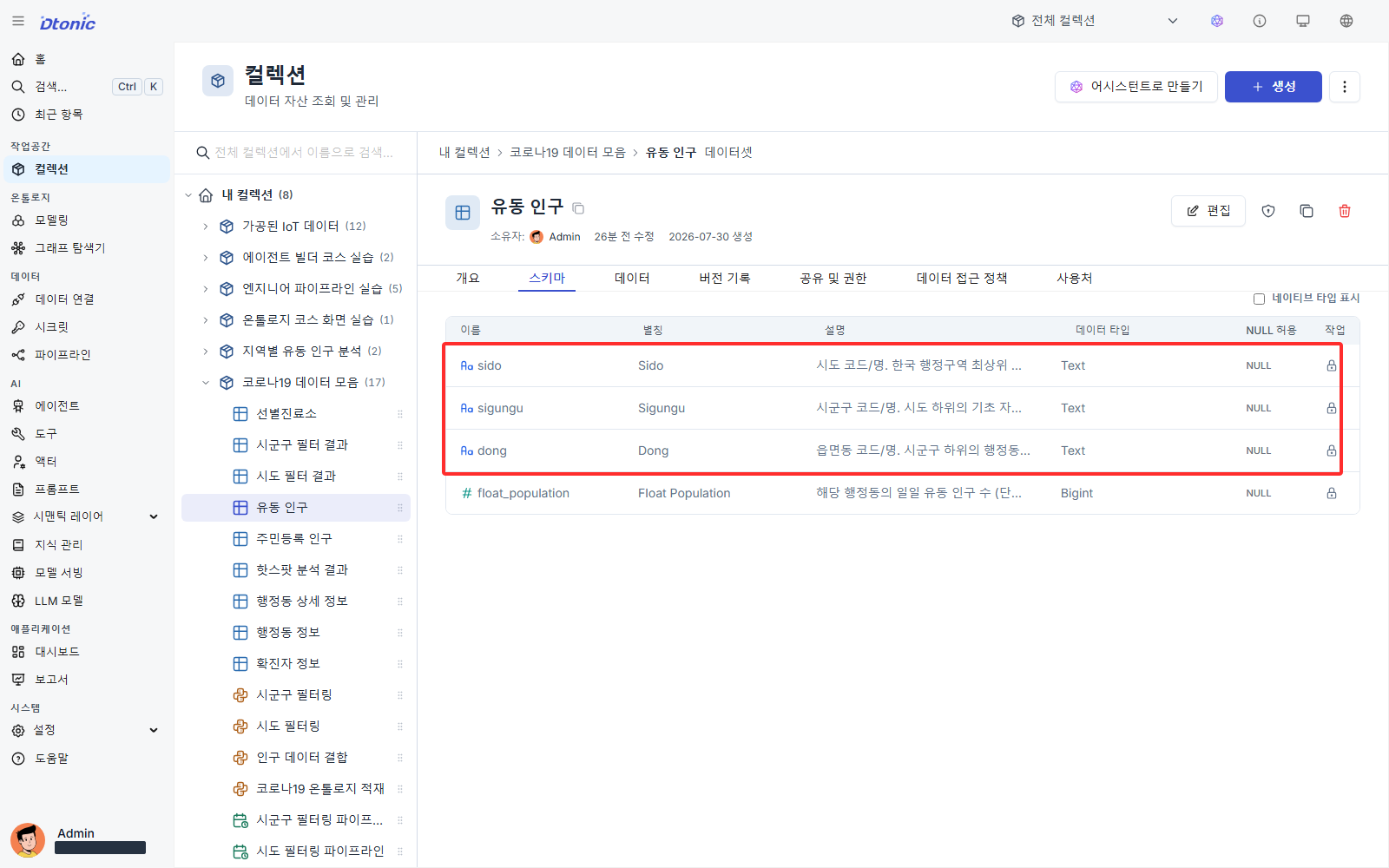Expand 설정 sidebar section

pos(154,730)
